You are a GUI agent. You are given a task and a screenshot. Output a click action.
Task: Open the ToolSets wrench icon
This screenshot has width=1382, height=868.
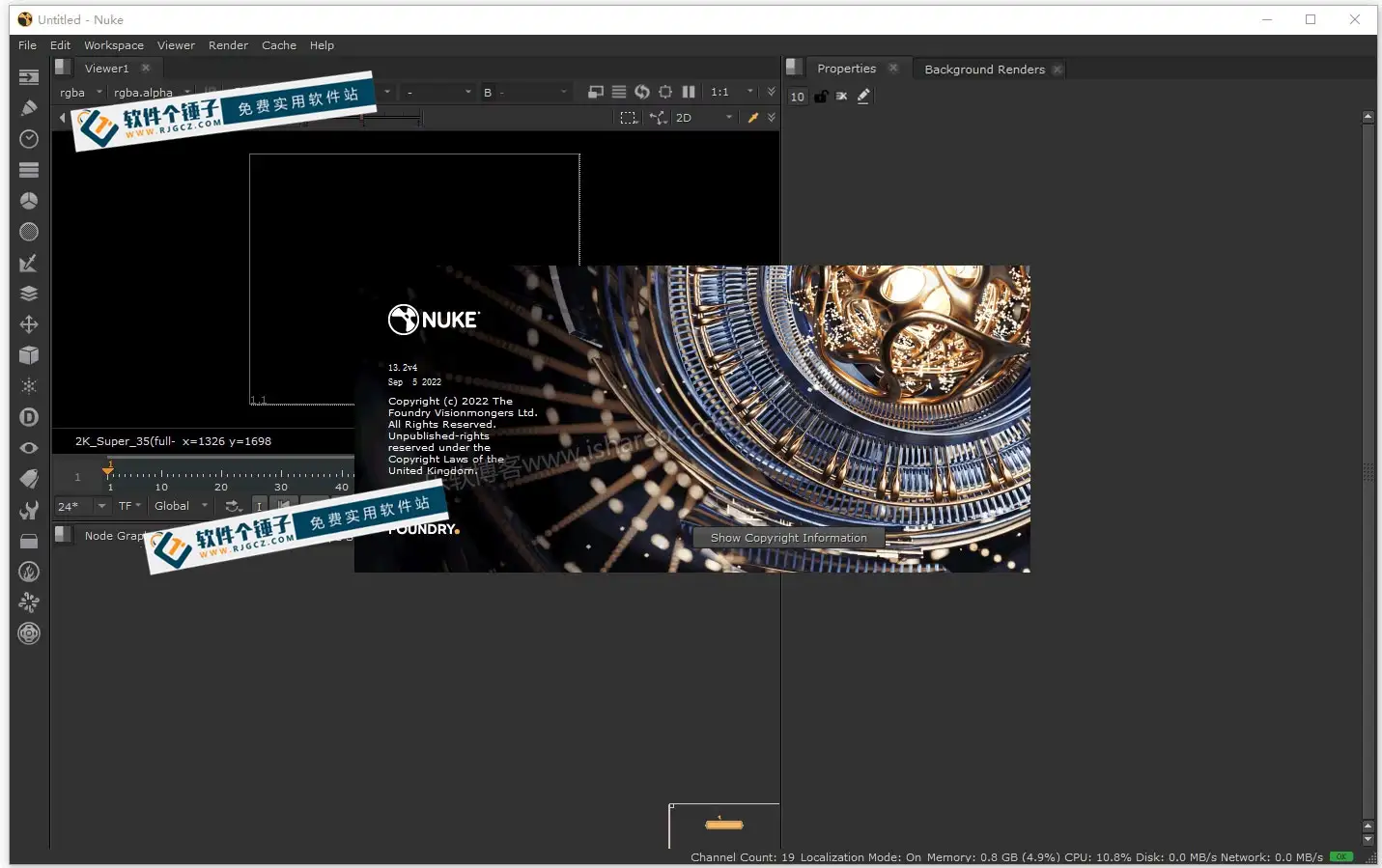coord(29,510)
